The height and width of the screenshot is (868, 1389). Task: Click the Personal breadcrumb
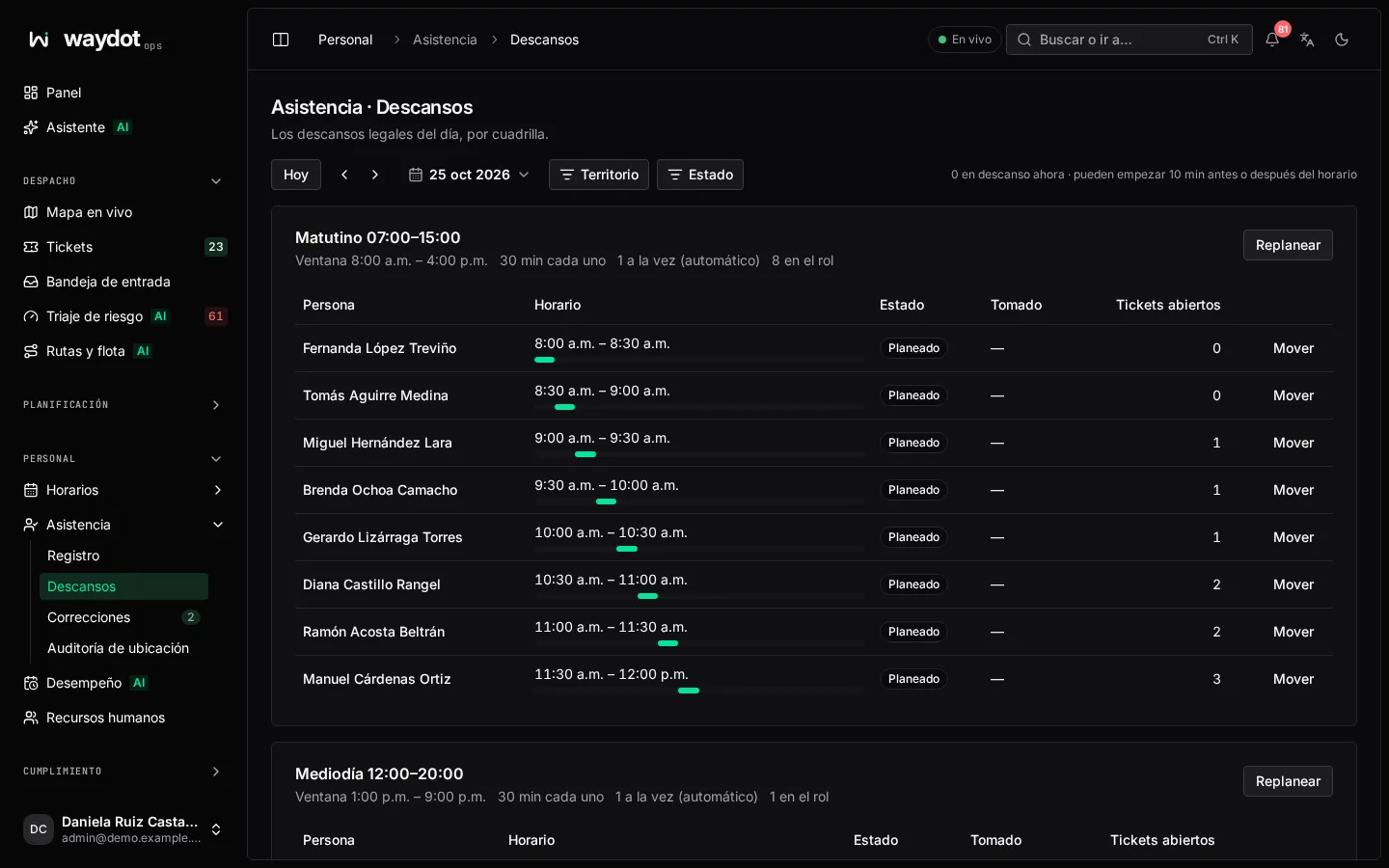345,40
